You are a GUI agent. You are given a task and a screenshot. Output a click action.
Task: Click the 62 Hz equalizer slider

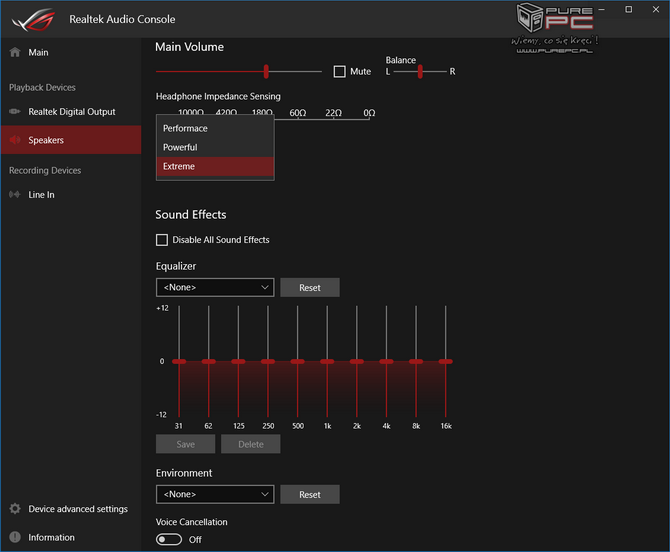[x=209, y=361]
